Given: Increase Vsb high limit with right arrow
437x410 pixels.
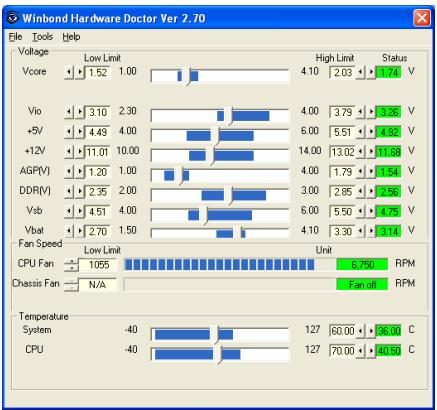Looking at the screenshot, I should click(x=371, y=211).
